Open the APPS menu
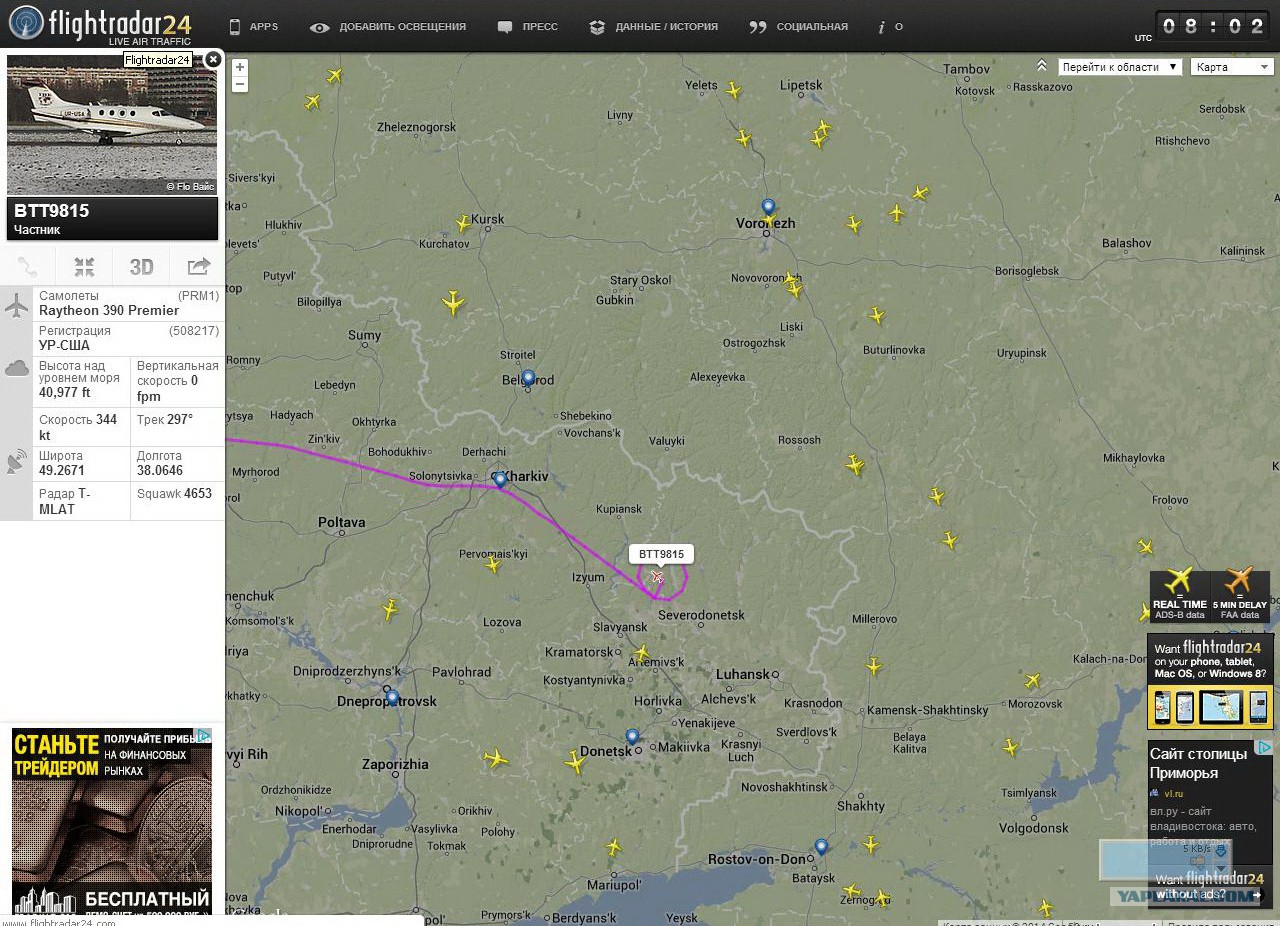 pos(253,27)
